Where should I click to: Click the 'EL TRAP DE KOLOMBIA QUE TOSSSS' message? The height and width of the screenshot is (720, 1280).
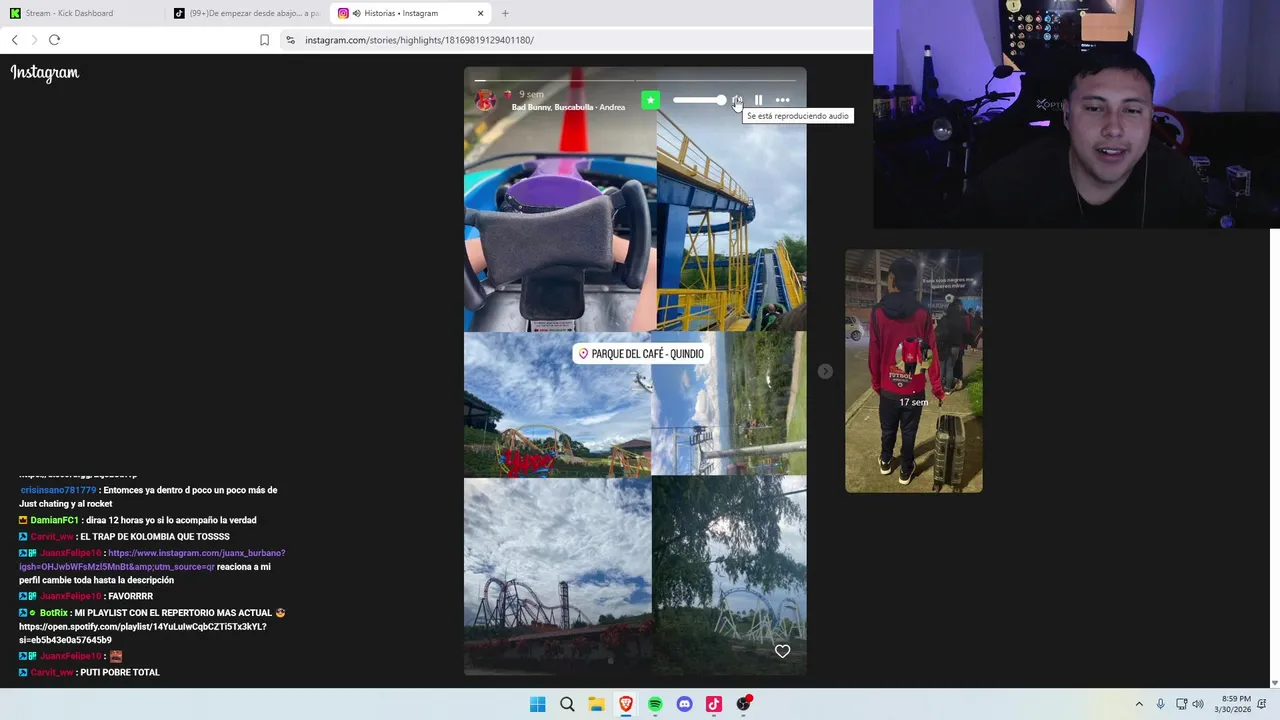coord(155,537)
